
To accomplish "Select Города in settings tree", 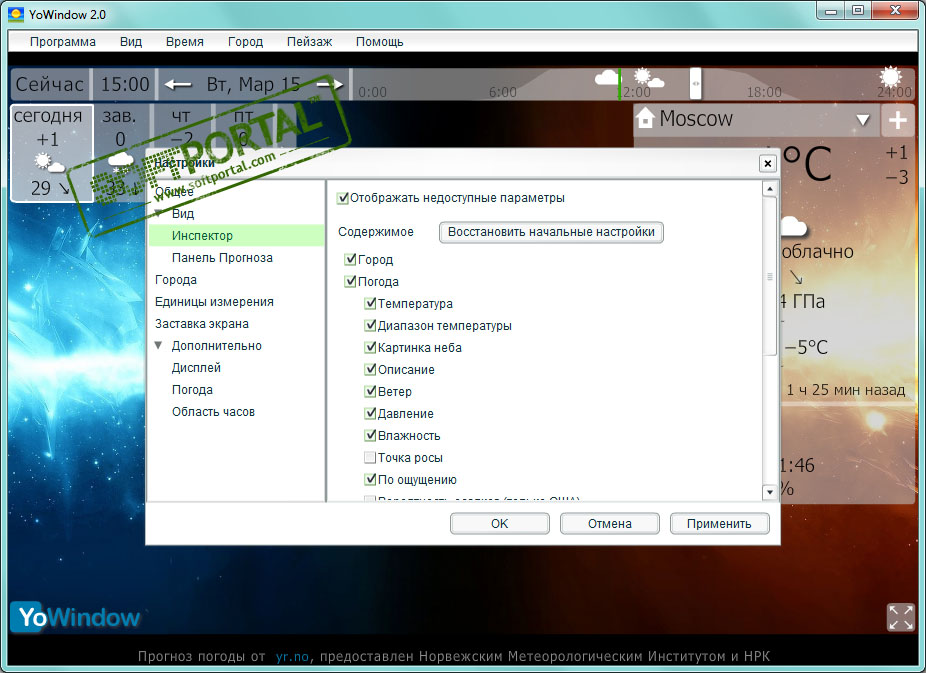I will (176, 280).
